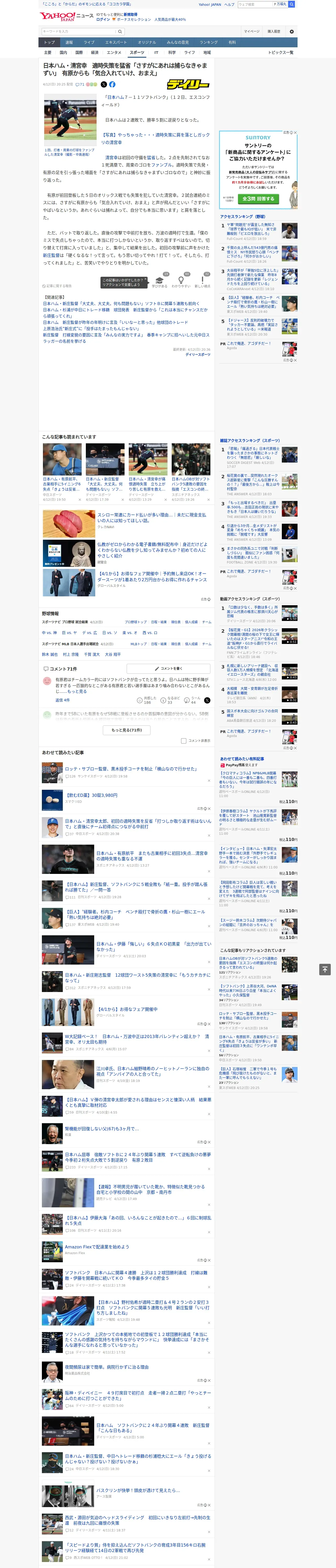Switch to the ランキング tab
Viewport: 336px width, 1568px height.
coord(209,43)
